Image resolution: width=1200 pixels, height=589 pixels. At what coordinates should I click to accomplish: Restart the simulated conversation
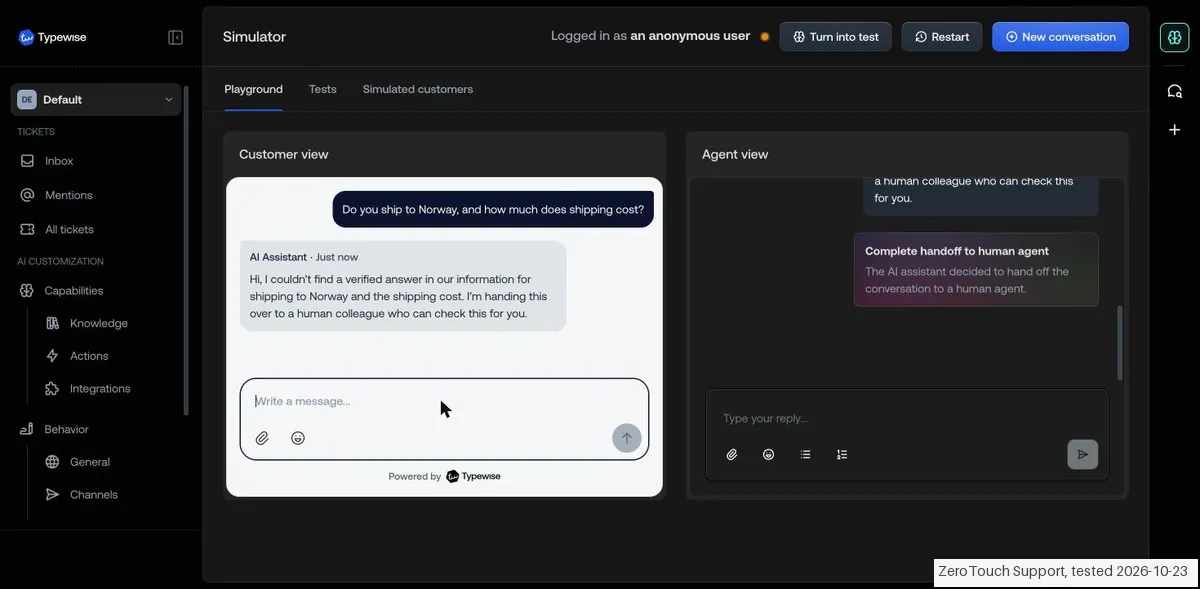[942, 37]
